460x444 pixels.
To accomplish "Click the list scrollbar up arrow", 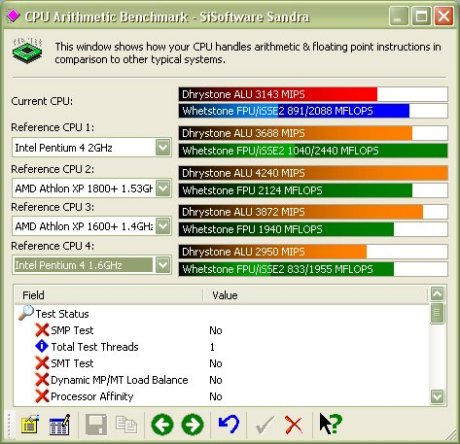I will tap(437, 294).
